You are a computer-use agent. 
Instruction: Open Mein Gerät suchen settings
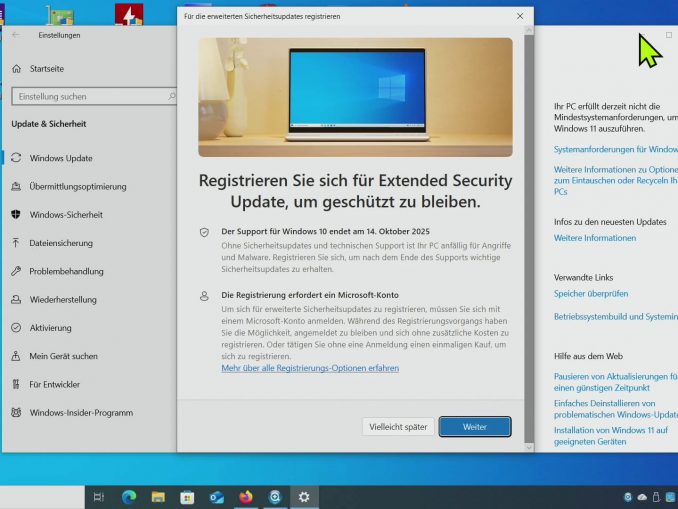tap(63, 356)
